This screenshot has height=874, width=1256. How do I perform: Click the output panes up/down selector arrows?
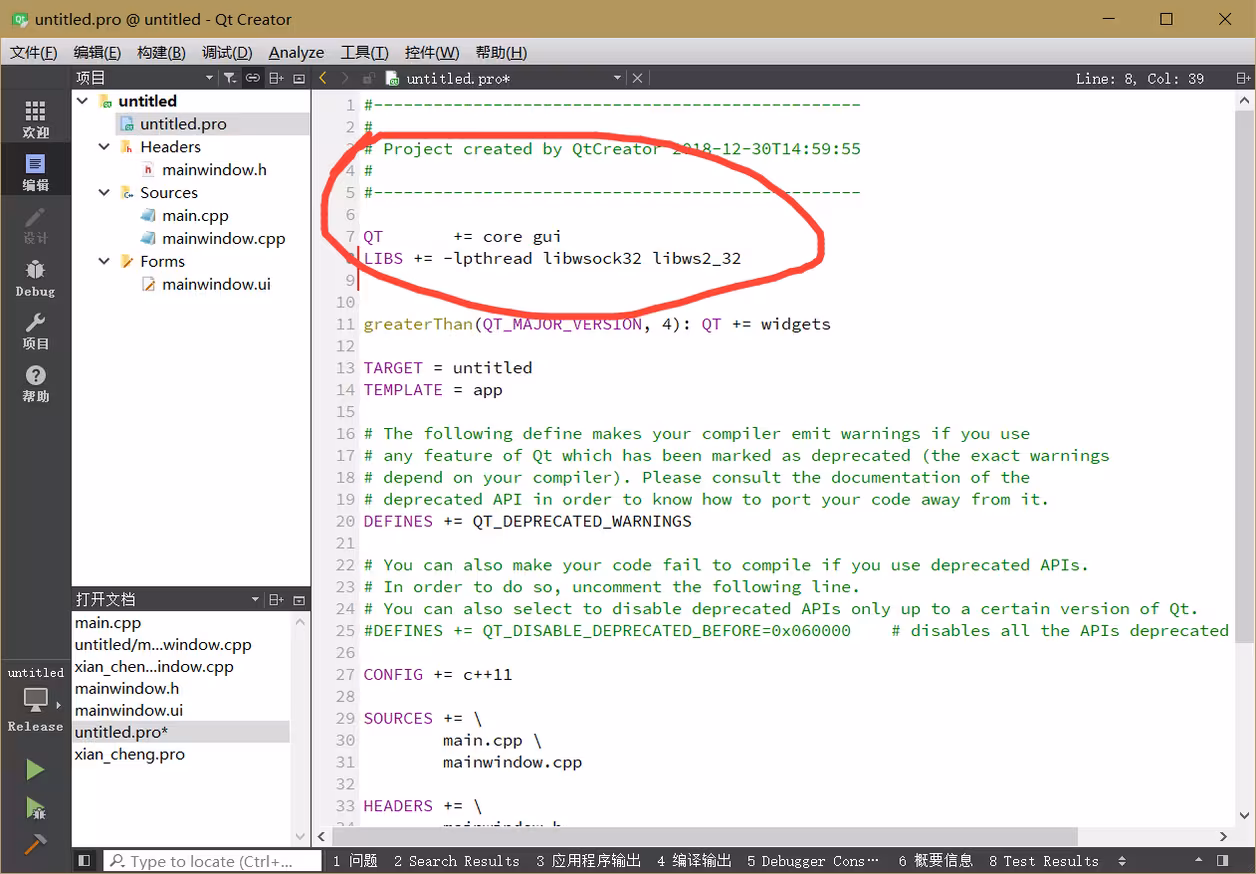[x=1122, y=861]
